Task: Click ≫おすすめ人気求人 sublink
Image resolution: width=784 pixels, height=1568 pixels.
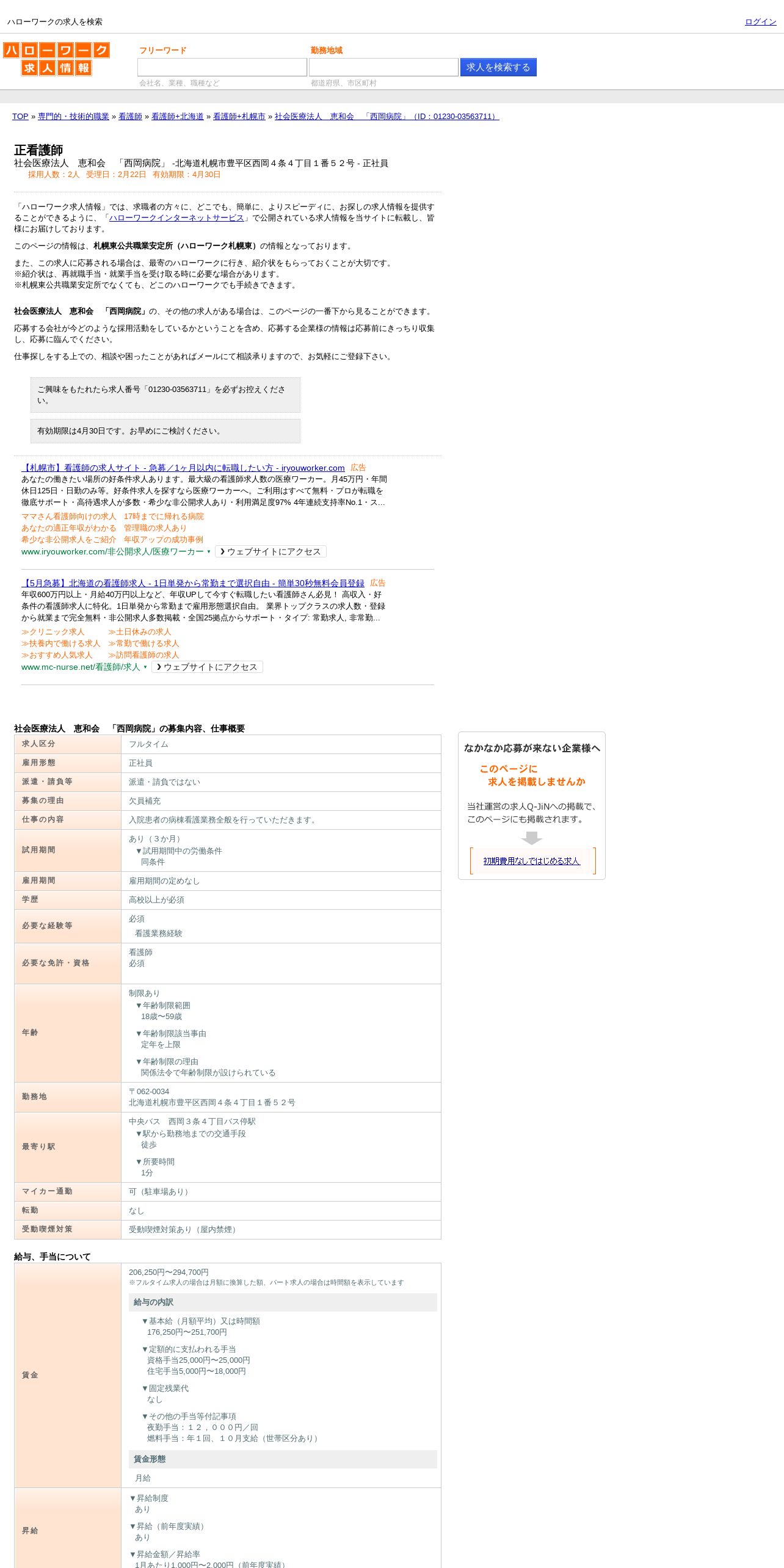Action: pos(57,655)
